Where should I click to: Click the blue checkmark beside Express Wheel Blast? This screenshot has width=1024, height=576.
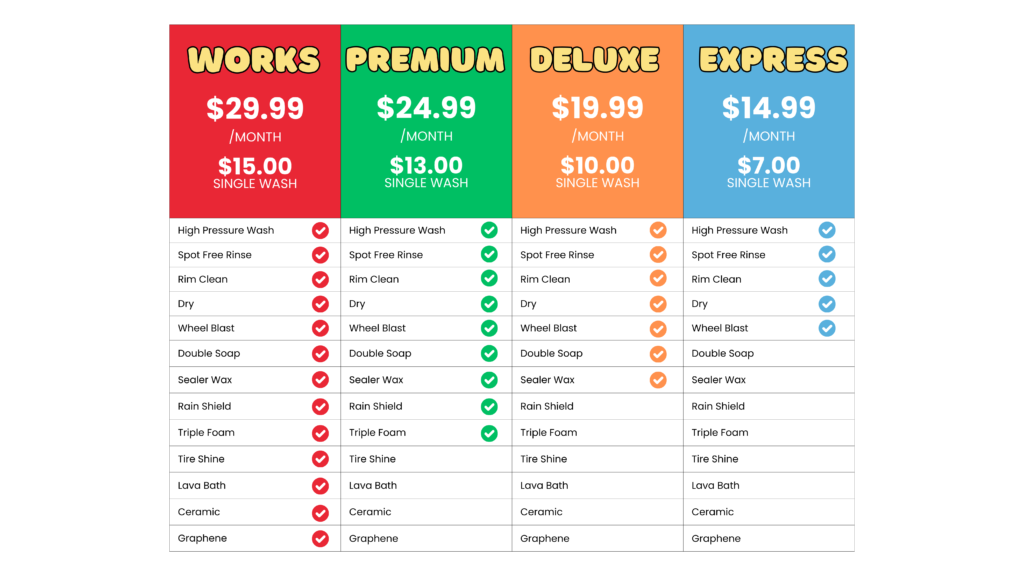coord(827,328)
